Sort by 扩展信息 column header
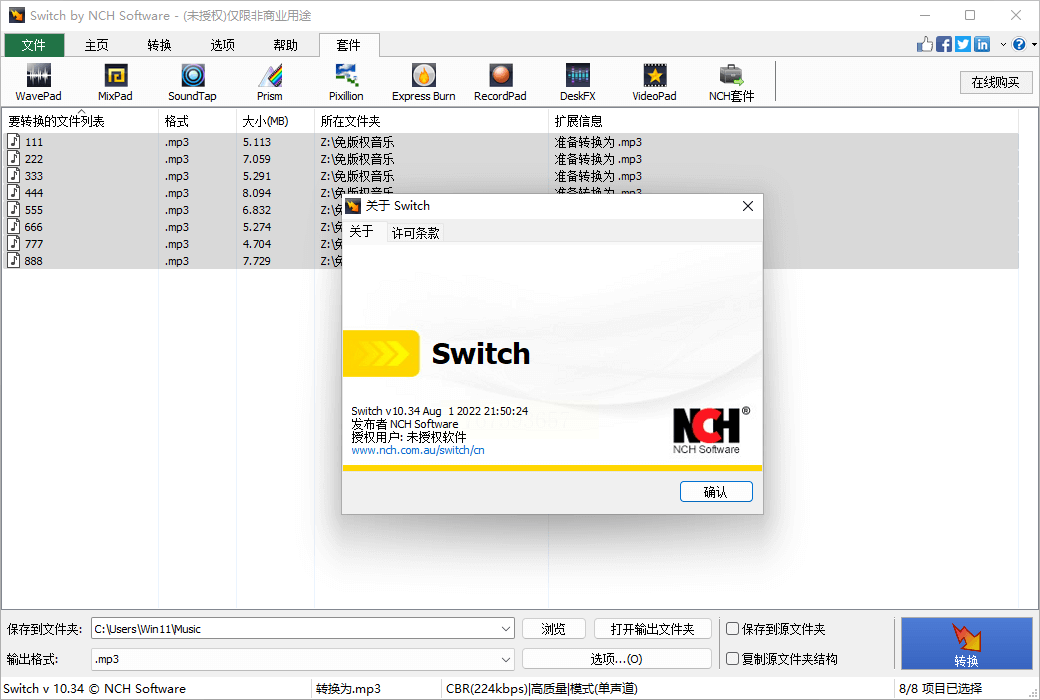The width and height of the screenshot is (1040, 700). pos(783,121)
